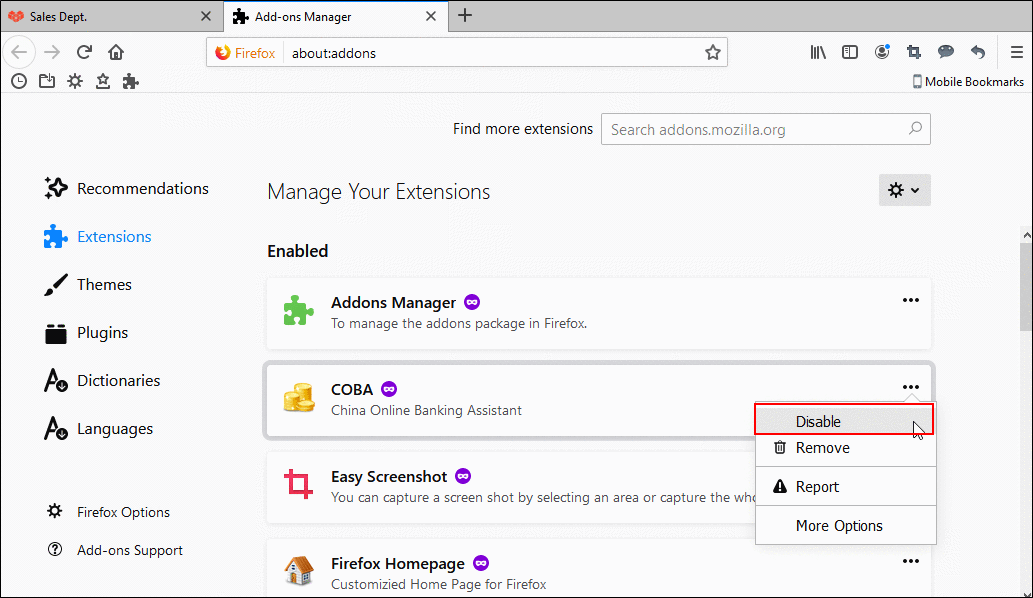This screenshot has height=598, width=1033.
Task: Open the Firefox account icon
Action: tap(882, 52)
